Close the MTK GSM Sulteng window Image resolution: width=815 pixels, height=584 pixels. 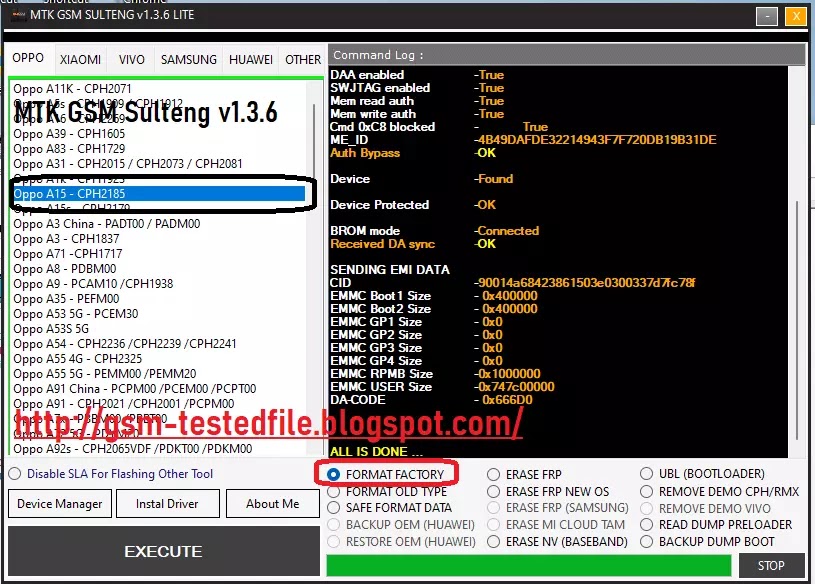[795, 17]
